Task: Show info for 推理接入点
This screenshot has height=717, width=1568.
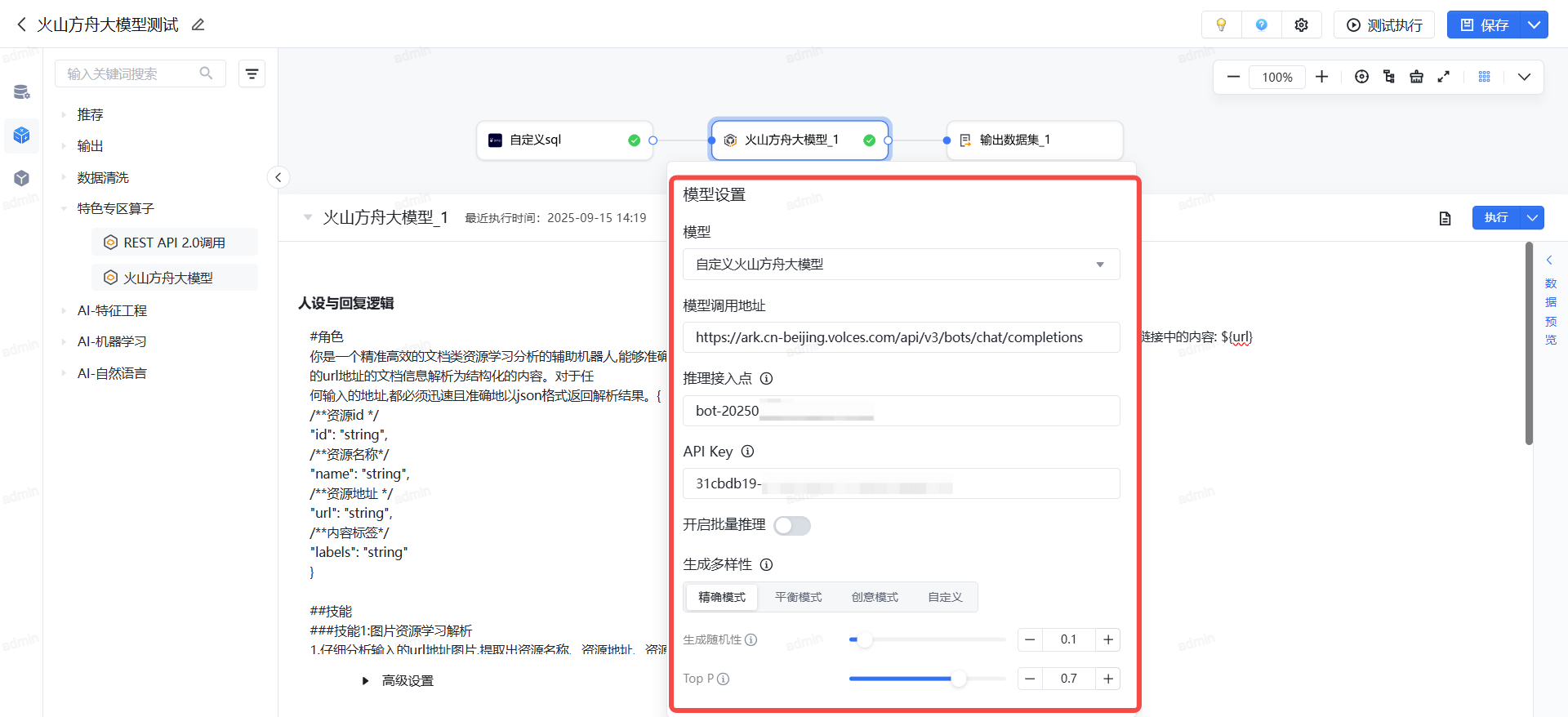Action: pyautogui.click(x=766, y=378)
